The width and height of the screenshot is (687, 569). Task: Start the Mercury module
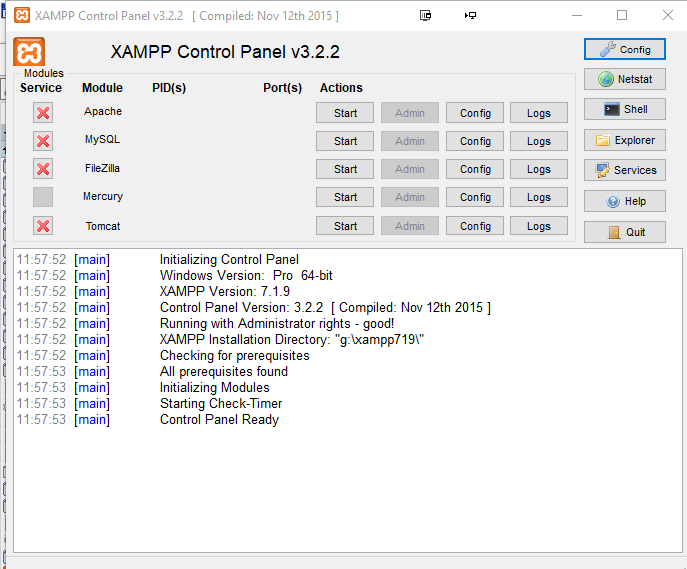[345, 197]
